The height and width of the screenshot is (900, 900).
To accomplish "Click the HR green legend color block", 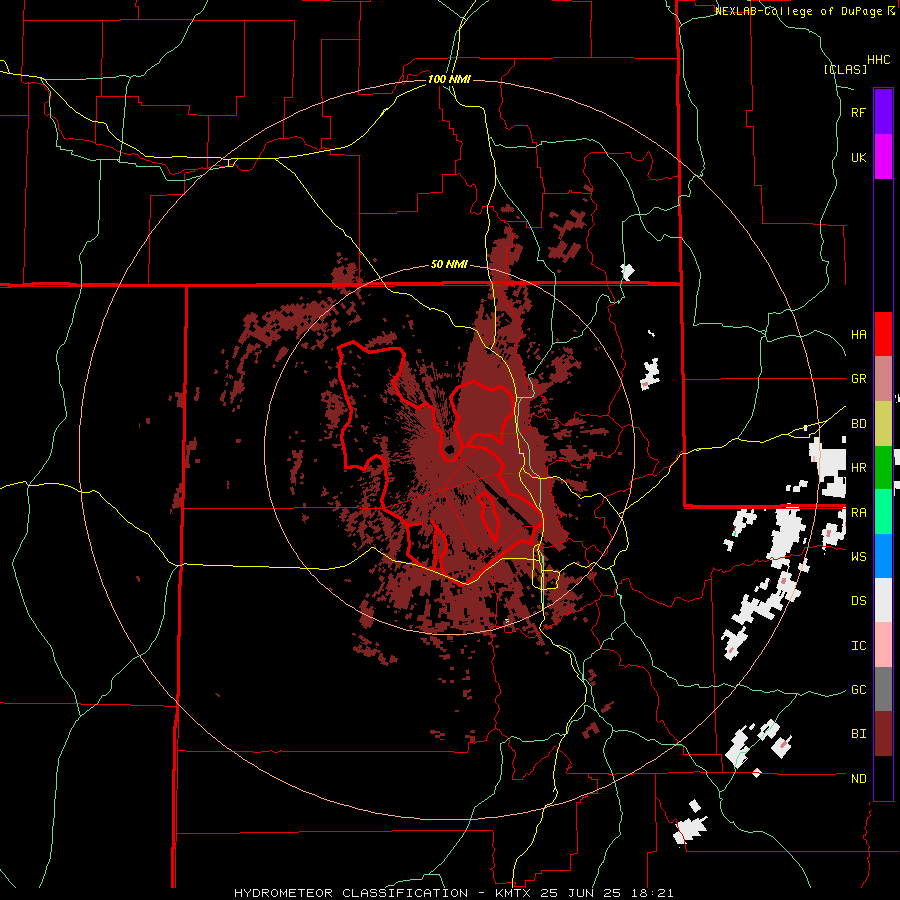I will click(883, 468).
